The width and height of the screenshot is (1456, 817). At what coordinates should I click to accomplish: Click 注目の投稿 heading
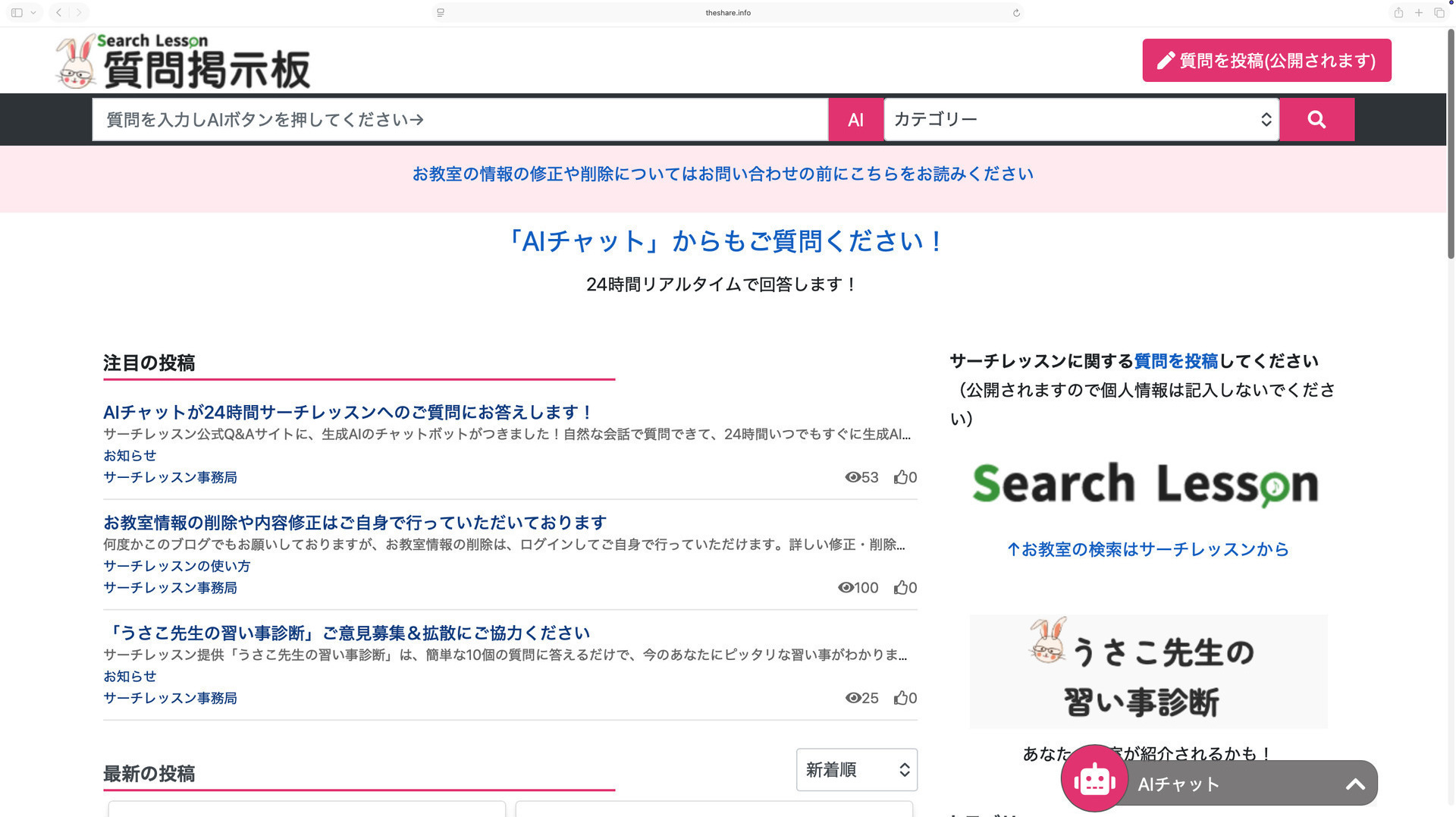click(149, 363)
